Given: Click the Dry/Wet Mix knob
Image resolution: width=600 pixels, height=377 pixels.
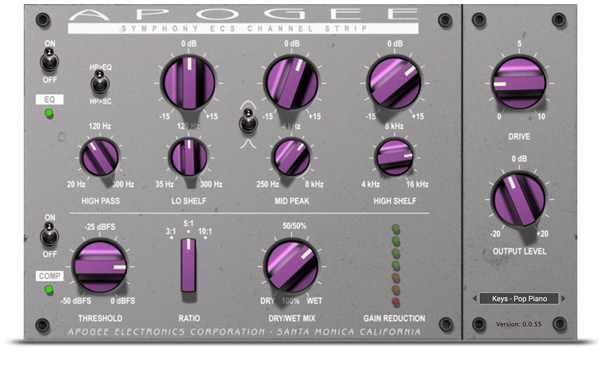Looking at the screenshot, I should [292, 266].
